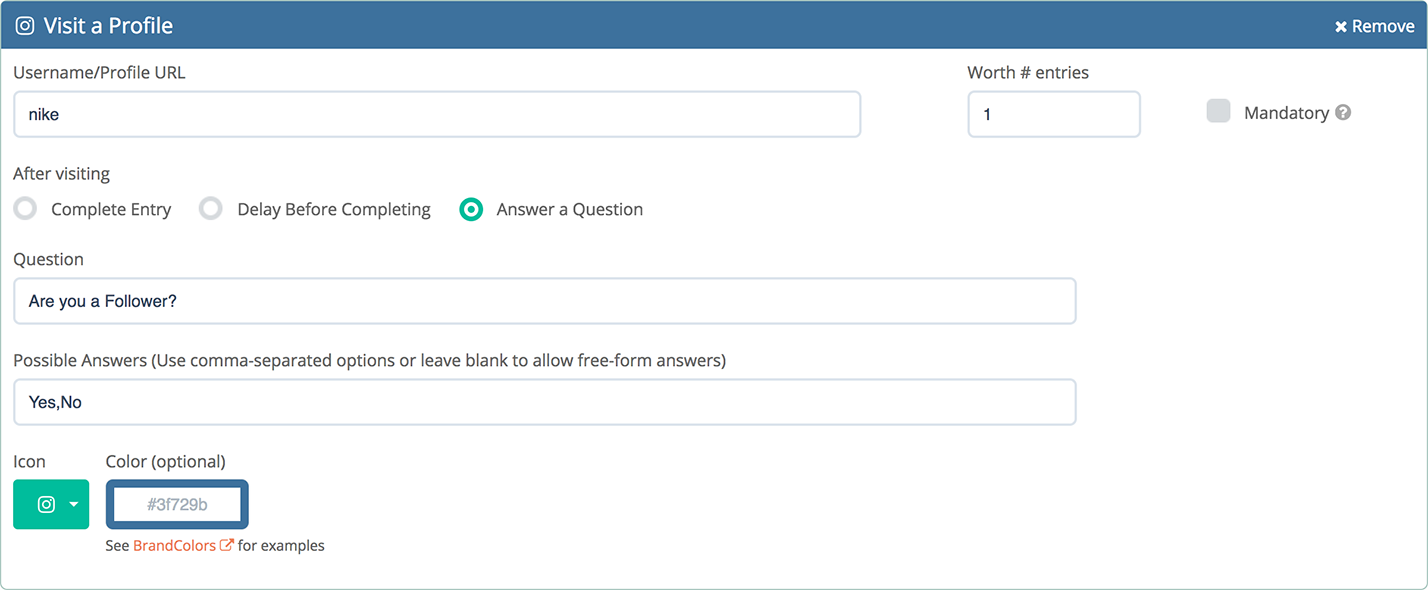Edit the Possible Answers field

pos(544,402)
